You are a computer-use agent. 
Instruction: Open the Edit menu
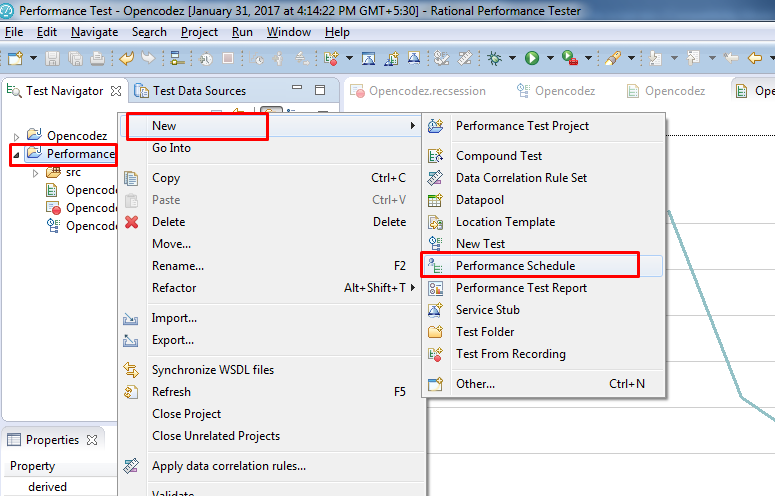pos(46,32)
